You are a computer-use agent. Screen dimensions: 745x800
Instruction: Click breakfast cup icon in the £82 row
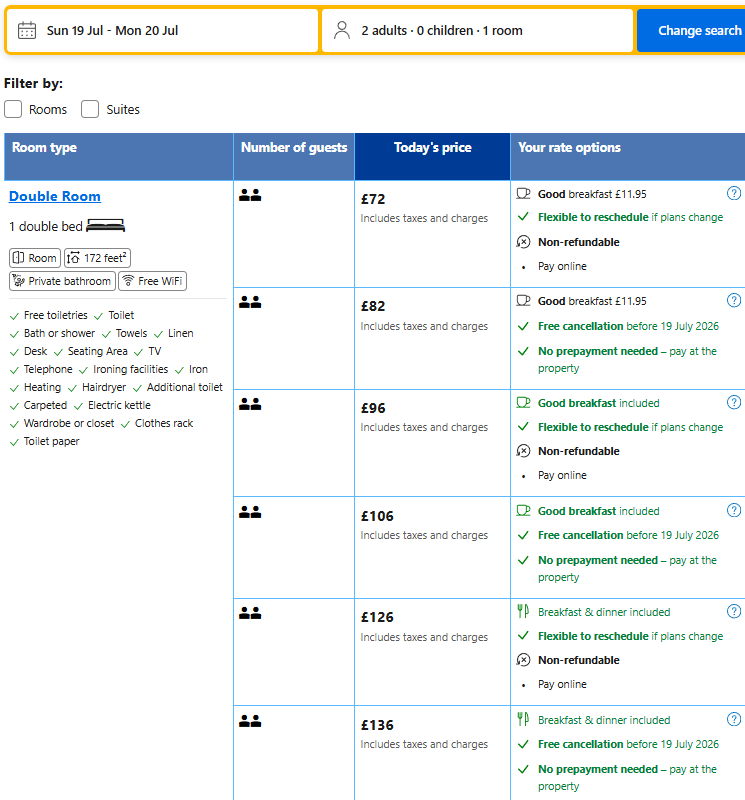(524, 301)
